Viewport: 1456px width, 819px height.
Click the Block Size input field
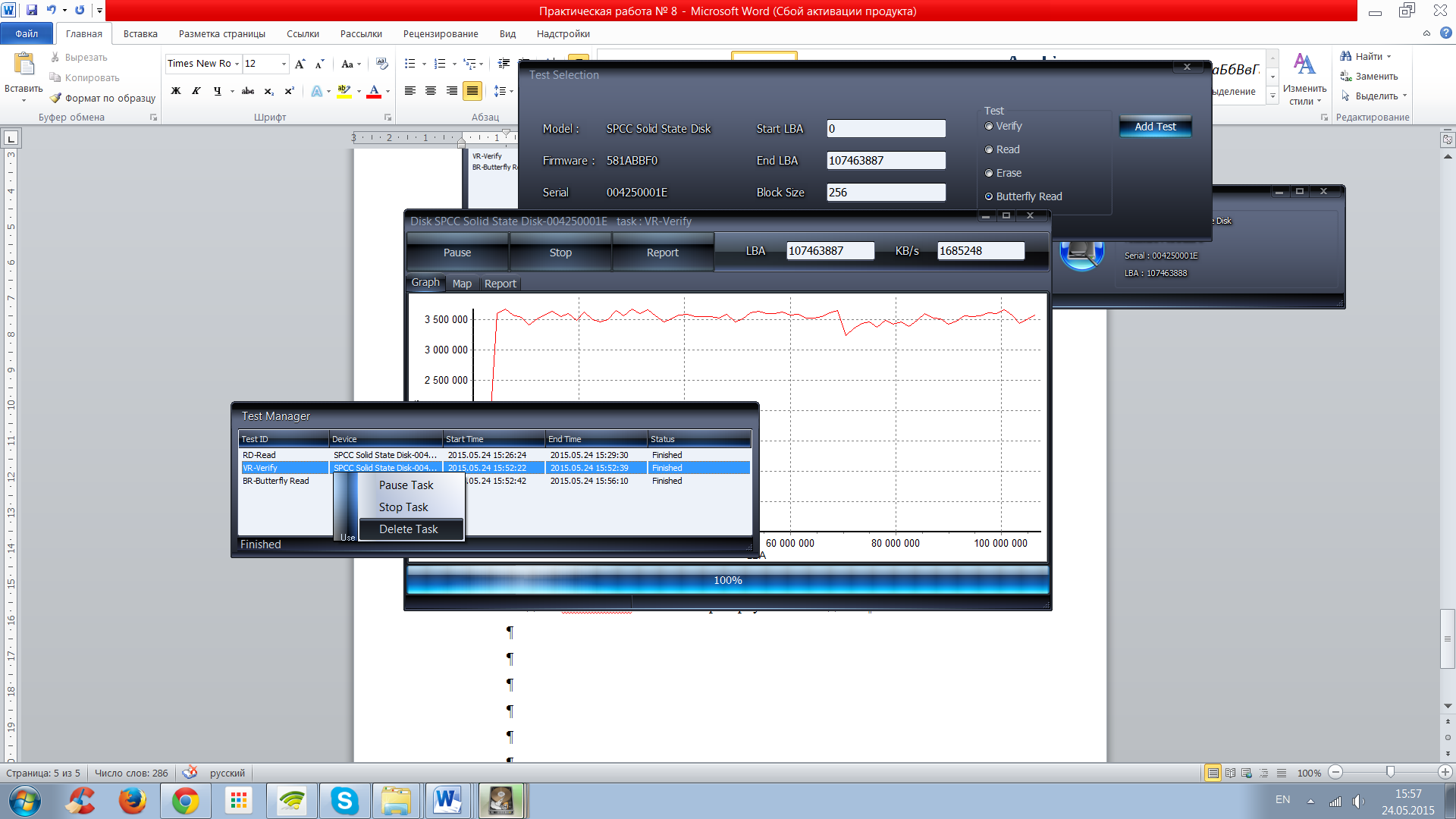coord(886,193)
